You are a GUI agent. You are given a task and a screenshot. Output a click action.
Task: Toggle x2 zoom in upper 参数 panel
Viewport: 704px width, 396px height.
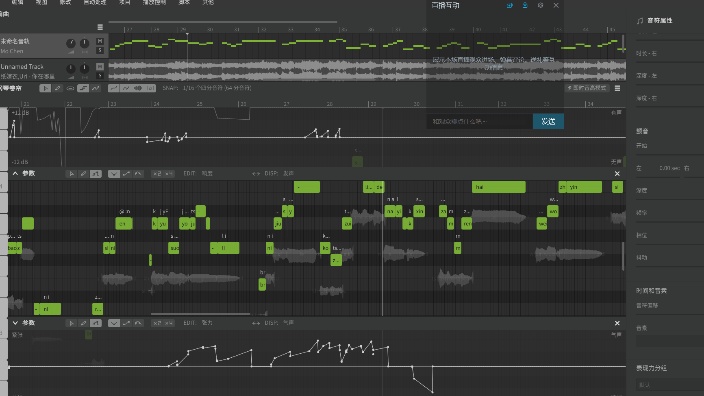point(157,173)
